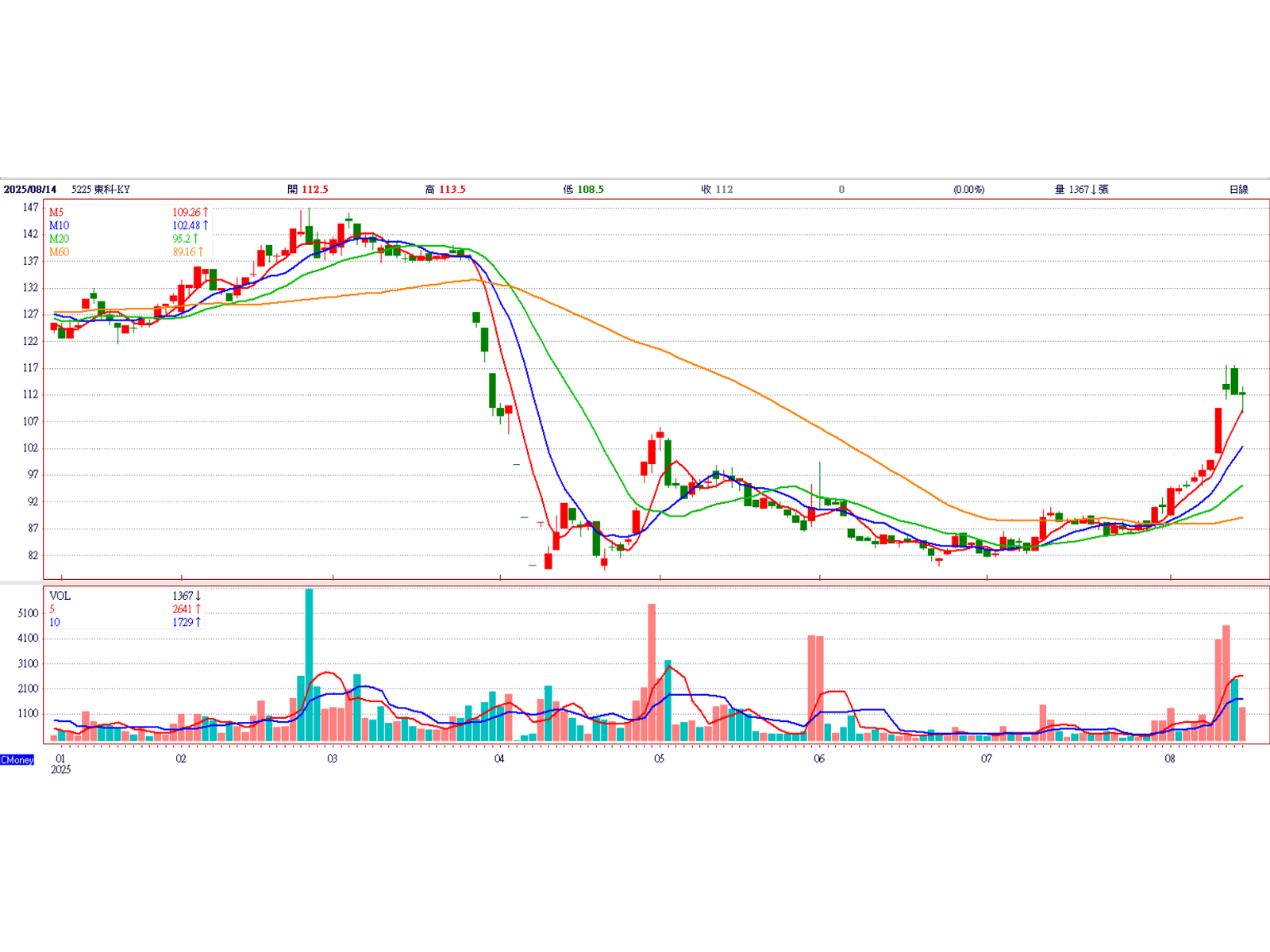The image size is (1270, 952).
Task: Click the tallest teal volume bar near 03
Action: click(x=309, y=665)
